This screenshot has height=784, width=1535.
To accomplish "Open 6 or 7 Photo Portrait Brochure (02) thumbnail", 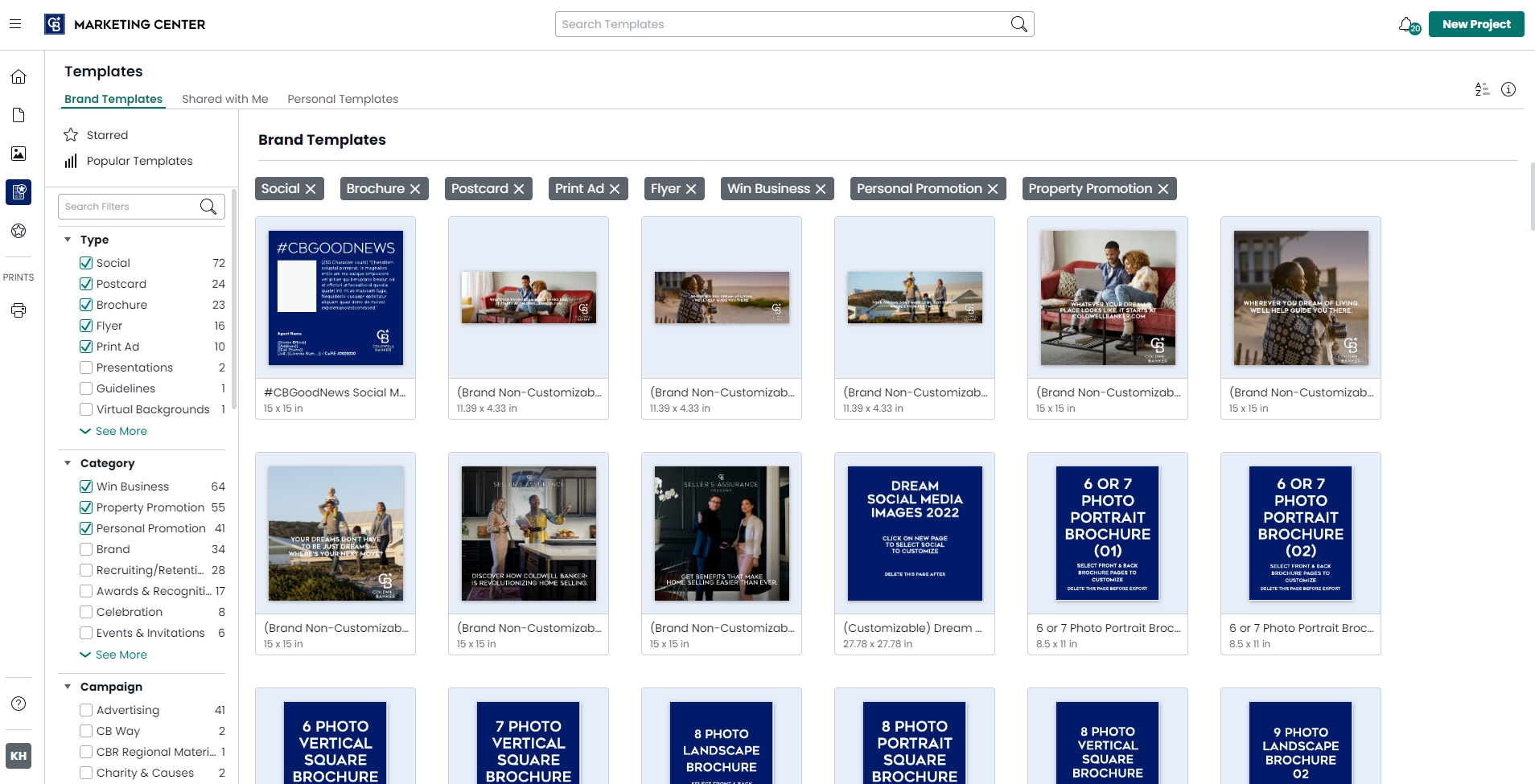I will pyautogui.click(x=1301, y=533).
